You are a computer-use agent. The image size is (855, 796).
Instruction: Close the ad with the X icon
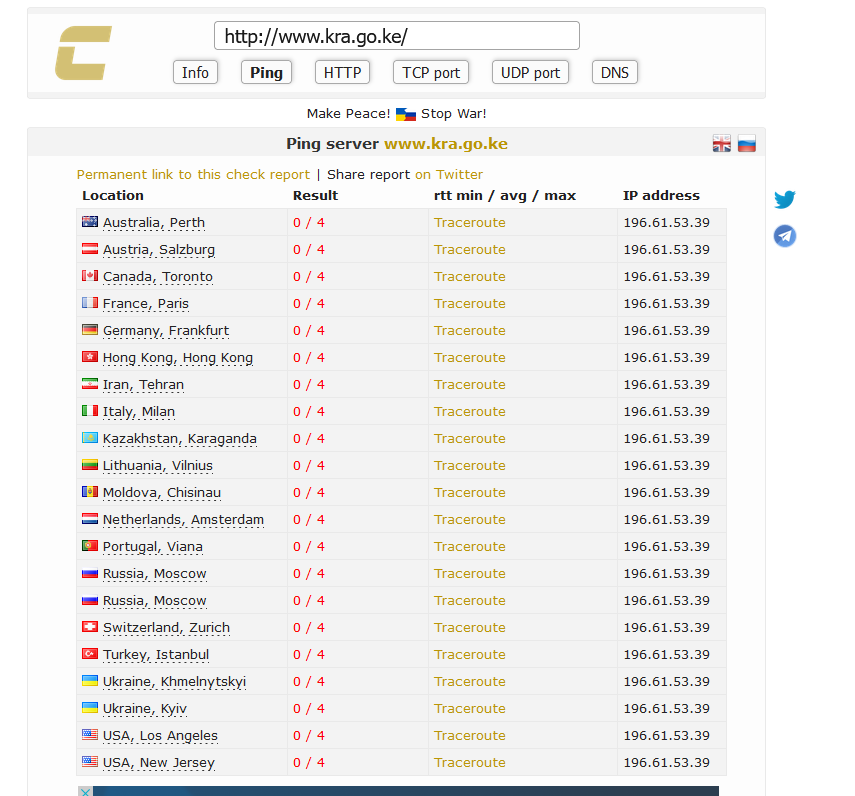pyautogui.click(x=85, y=791)
